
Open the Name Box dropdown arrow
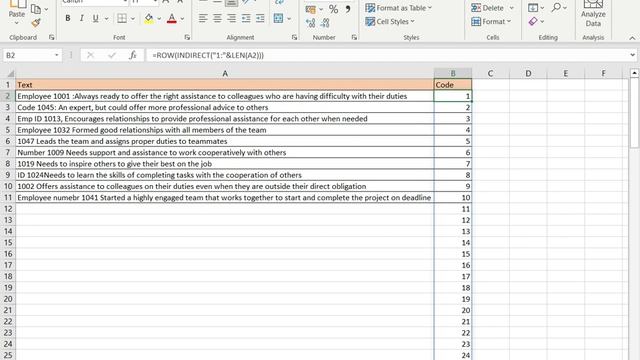[56, 55]
